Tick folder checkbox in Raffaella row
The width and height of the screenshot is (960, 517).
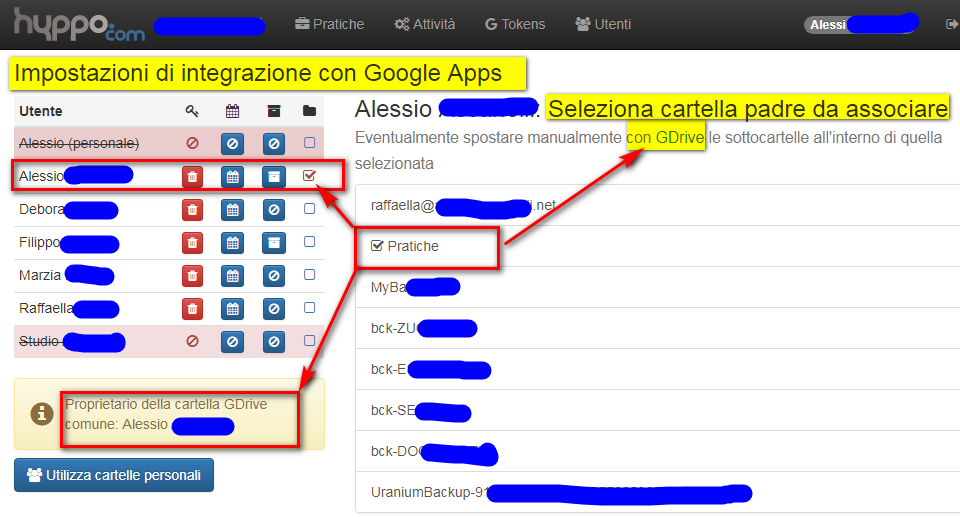point(309,308)
